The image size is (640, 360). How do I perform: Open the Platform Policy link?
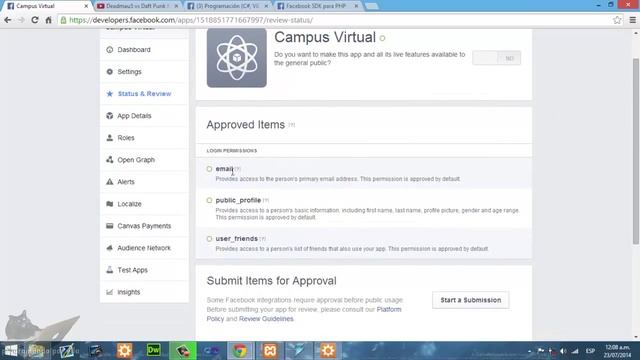pyautogui.click(x=304, y=314)
